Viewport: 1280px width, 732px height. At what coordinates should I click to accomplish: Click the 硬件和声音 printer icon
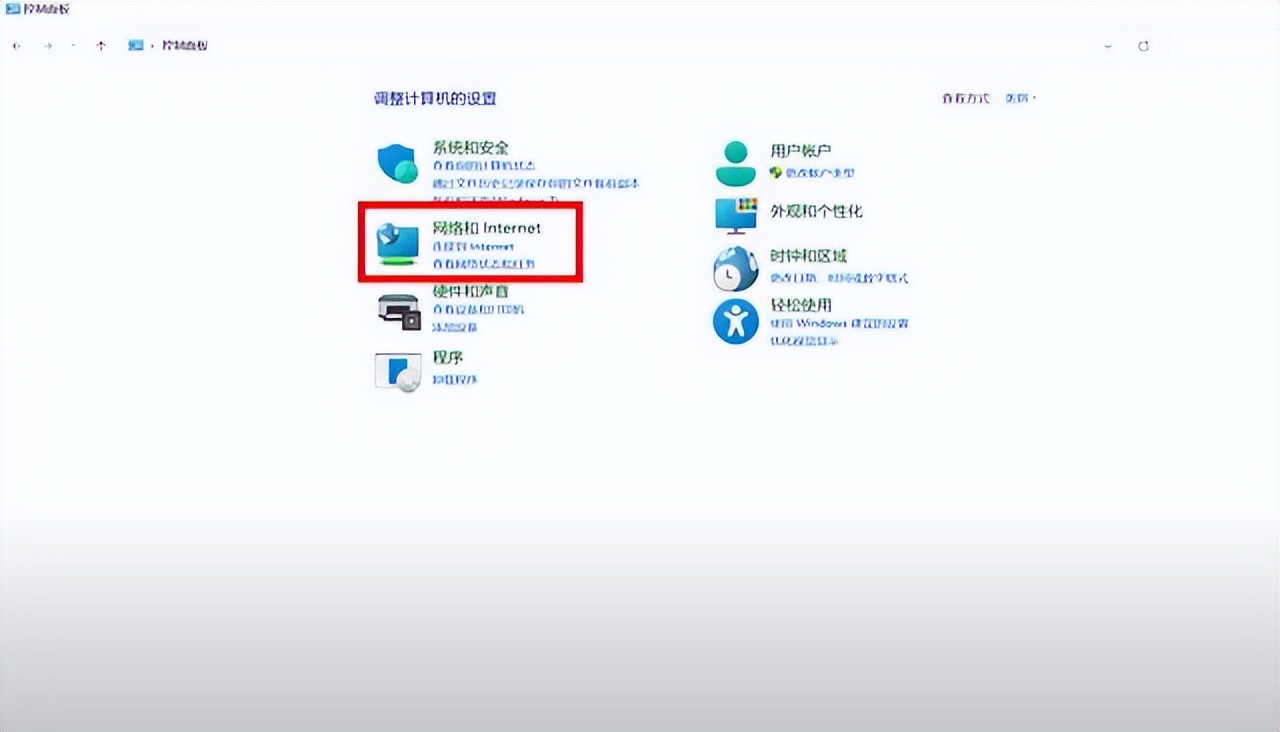398,313
